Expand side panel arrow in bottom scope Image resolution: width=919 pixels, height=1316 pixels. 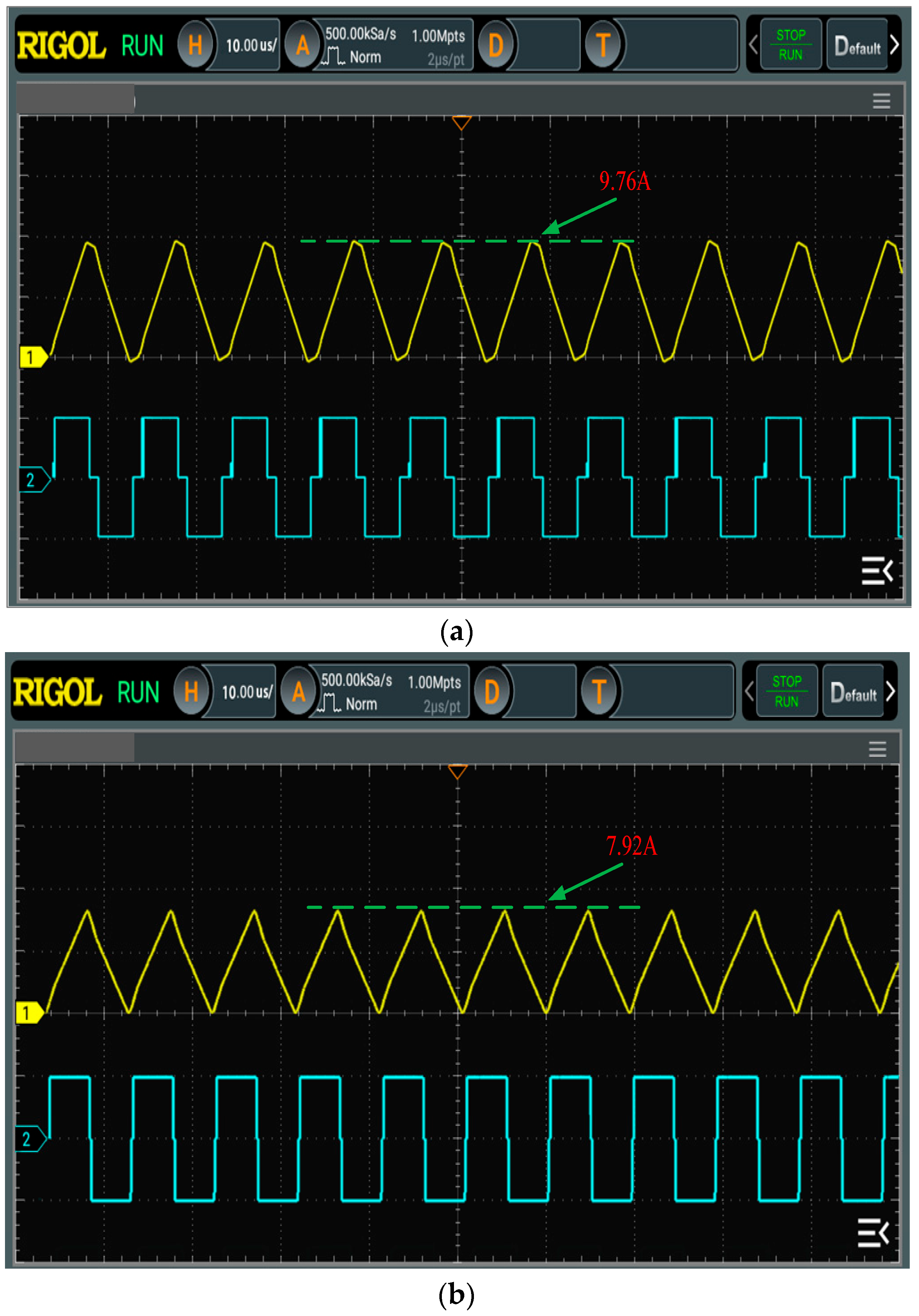(873, 1232)
